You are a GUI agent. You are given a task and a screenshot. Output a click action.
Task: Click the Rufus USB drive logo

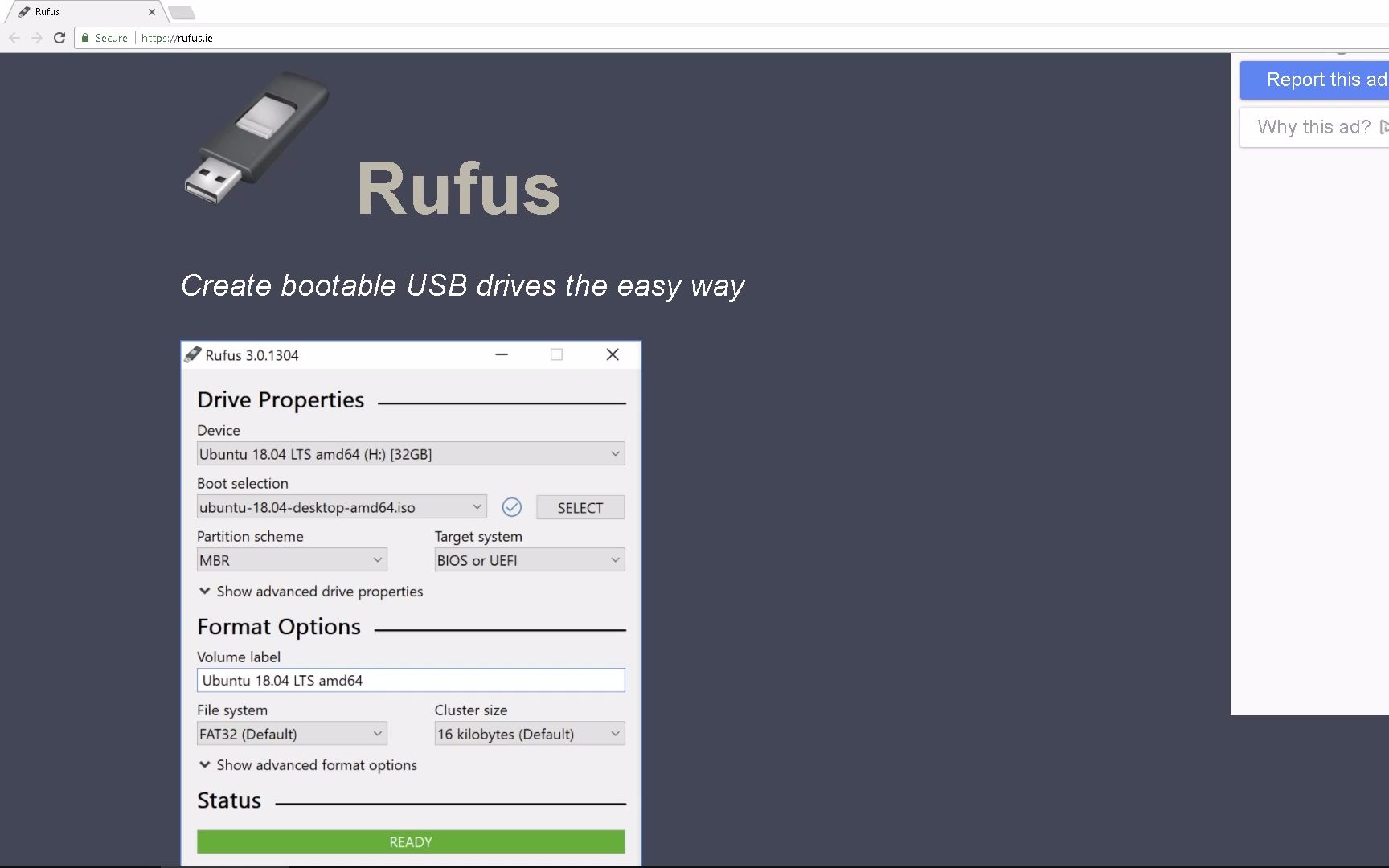pos(256,137)
